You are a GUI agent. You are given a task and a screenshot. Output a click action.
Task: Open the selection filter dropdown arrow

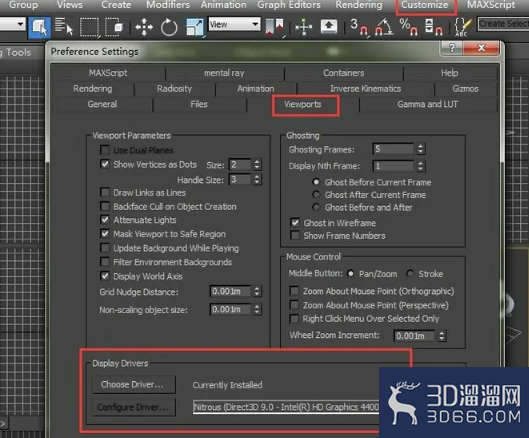[x=20, y=24]
